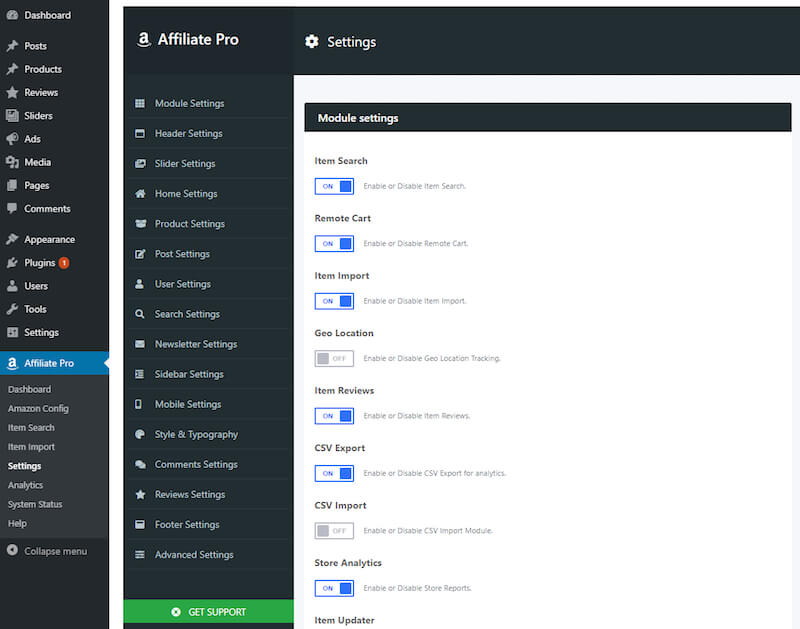Click the Mobile Settings phone icon
The width and height of the screenshot is (800, 629).
pos(140,404)
